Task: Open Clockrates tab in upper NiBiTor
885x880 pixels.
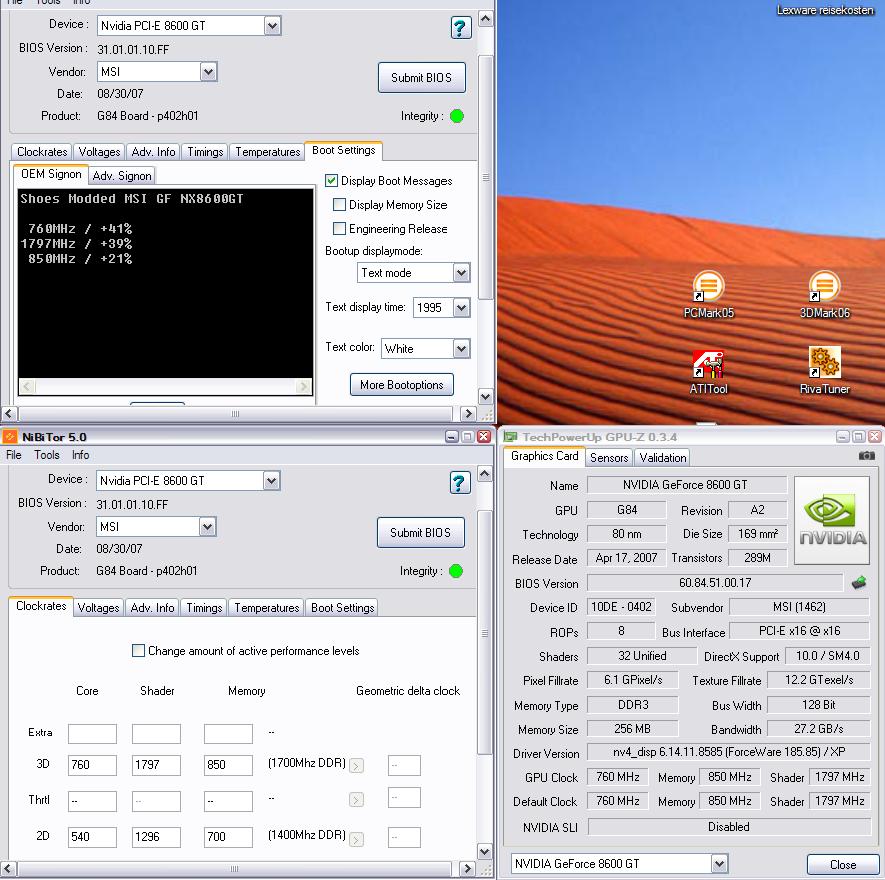Action: tap(42, 152)
